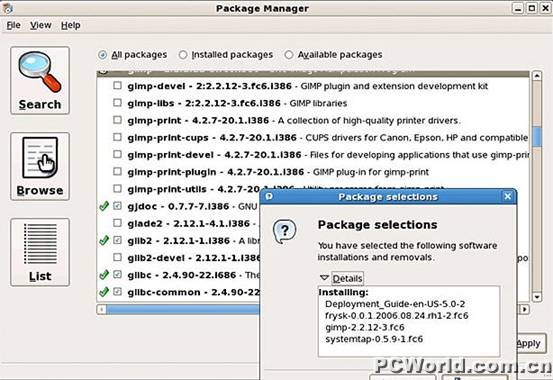This screenshot has width=553, height=380.
Task: Open the View menu
Action: click(41, 25)
